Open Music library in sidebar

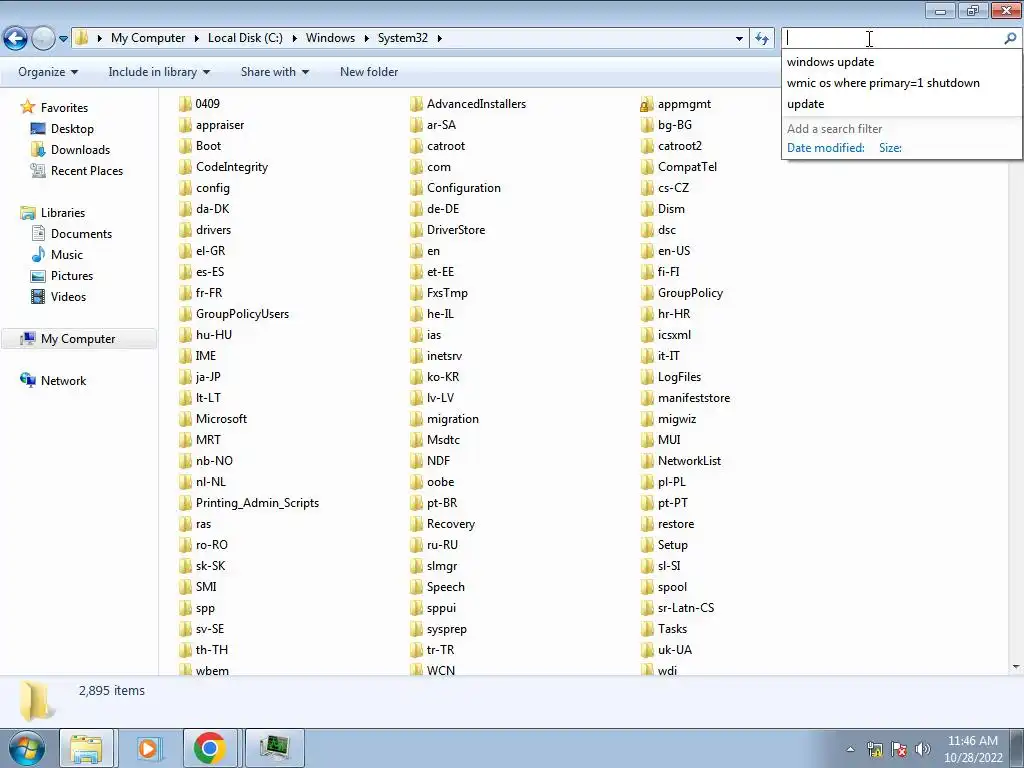tap(67, 255)
